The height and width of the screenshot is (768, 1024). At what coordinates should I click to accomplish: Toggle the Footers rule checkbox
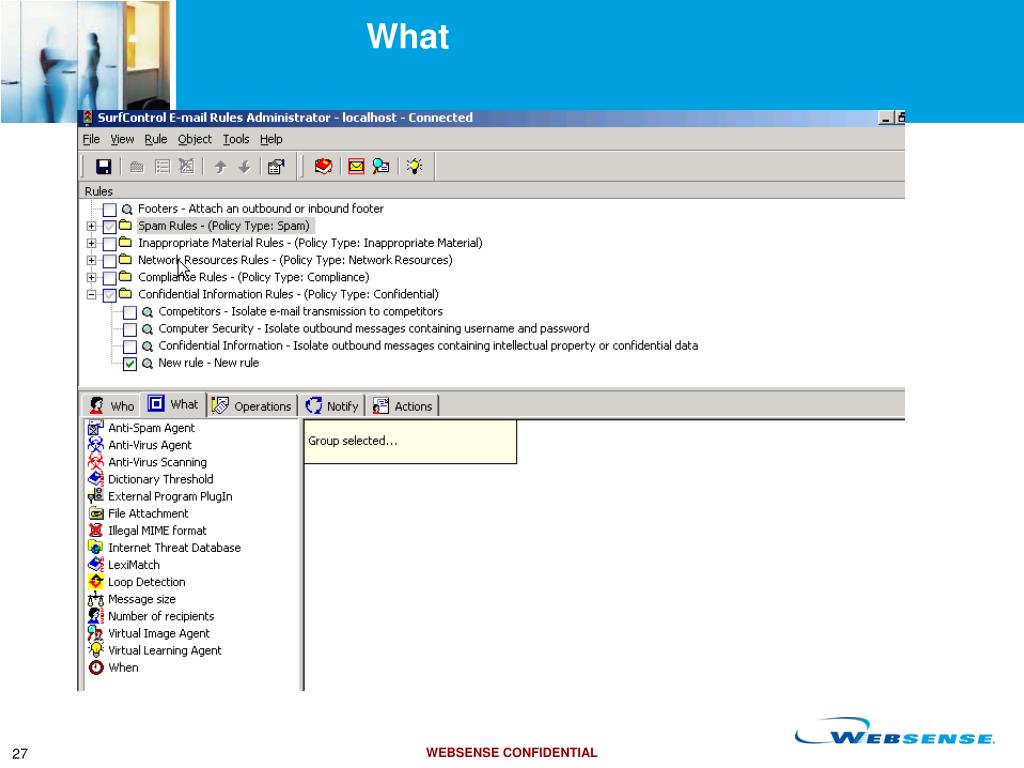[x=110, y=209]
